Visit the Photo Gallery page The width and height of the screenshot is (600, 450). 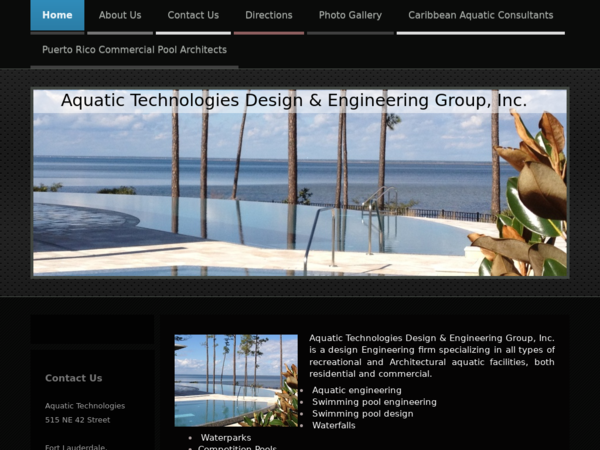tap(350, 15)
